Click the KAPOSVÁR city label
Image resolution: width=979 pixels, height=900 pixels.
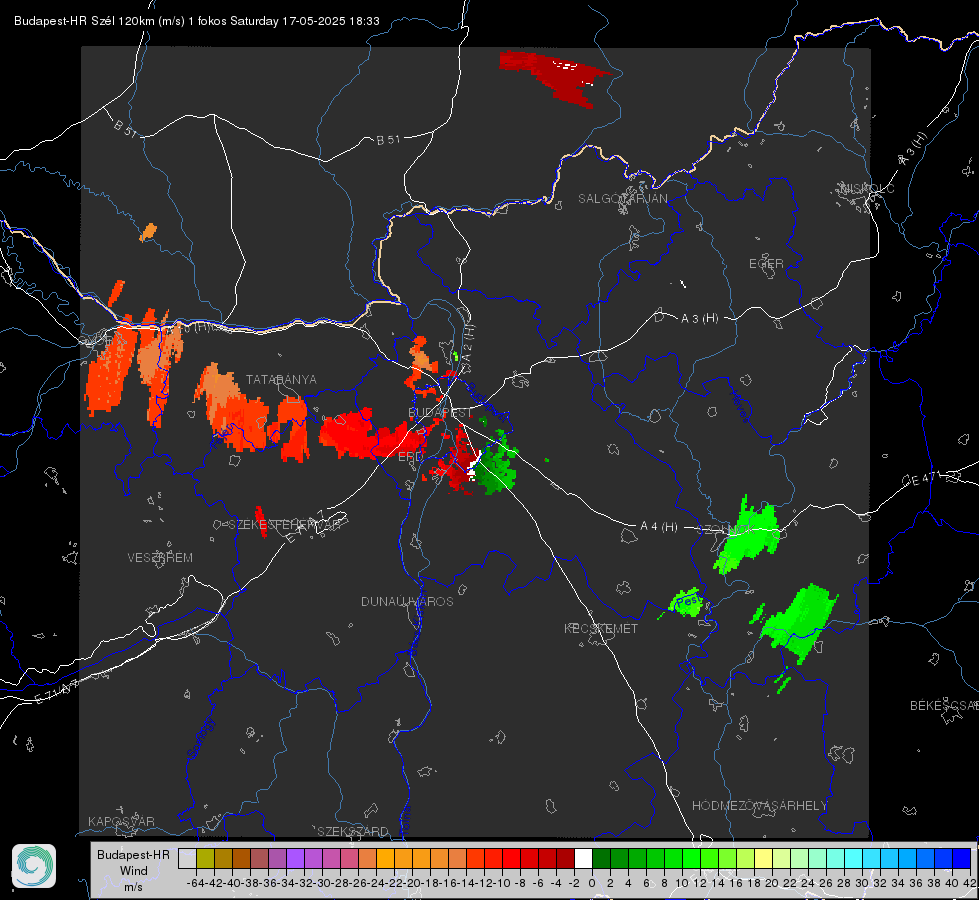click(121, 821)
